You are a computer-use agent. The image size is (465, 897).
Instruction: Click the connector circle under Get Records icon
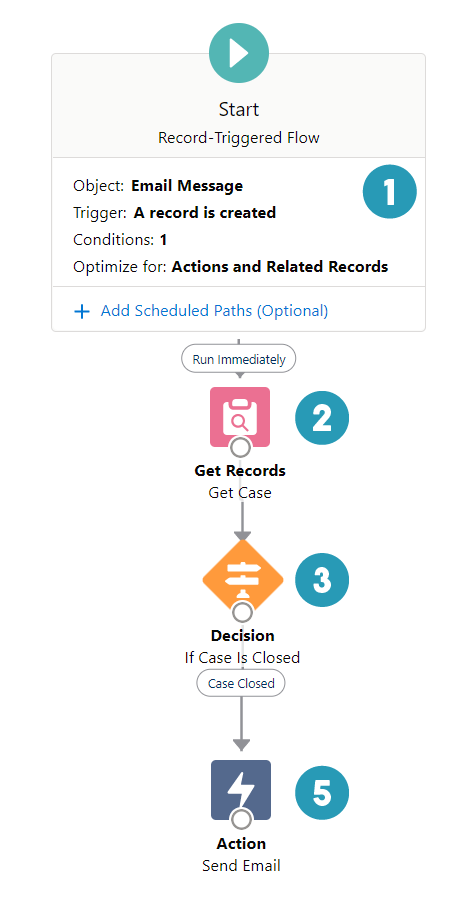[240, 447]
